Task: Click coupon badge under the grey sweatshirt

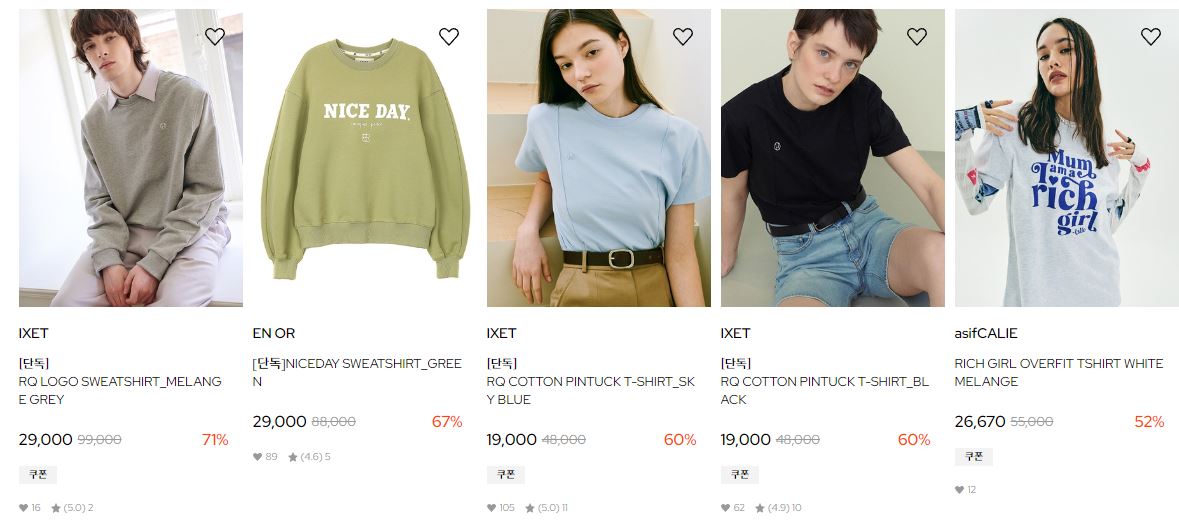Action: click(x=38, y=475)
